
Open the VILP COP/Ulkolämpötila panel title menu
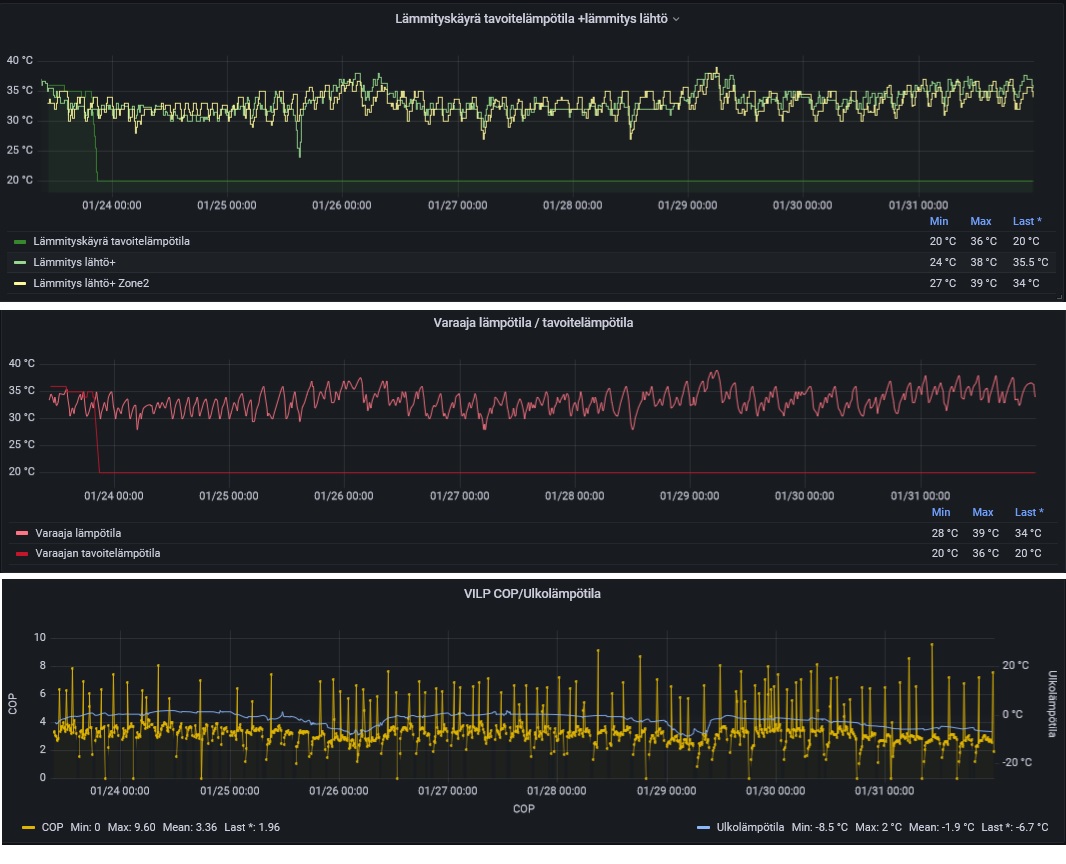click(x=533, y=593)
